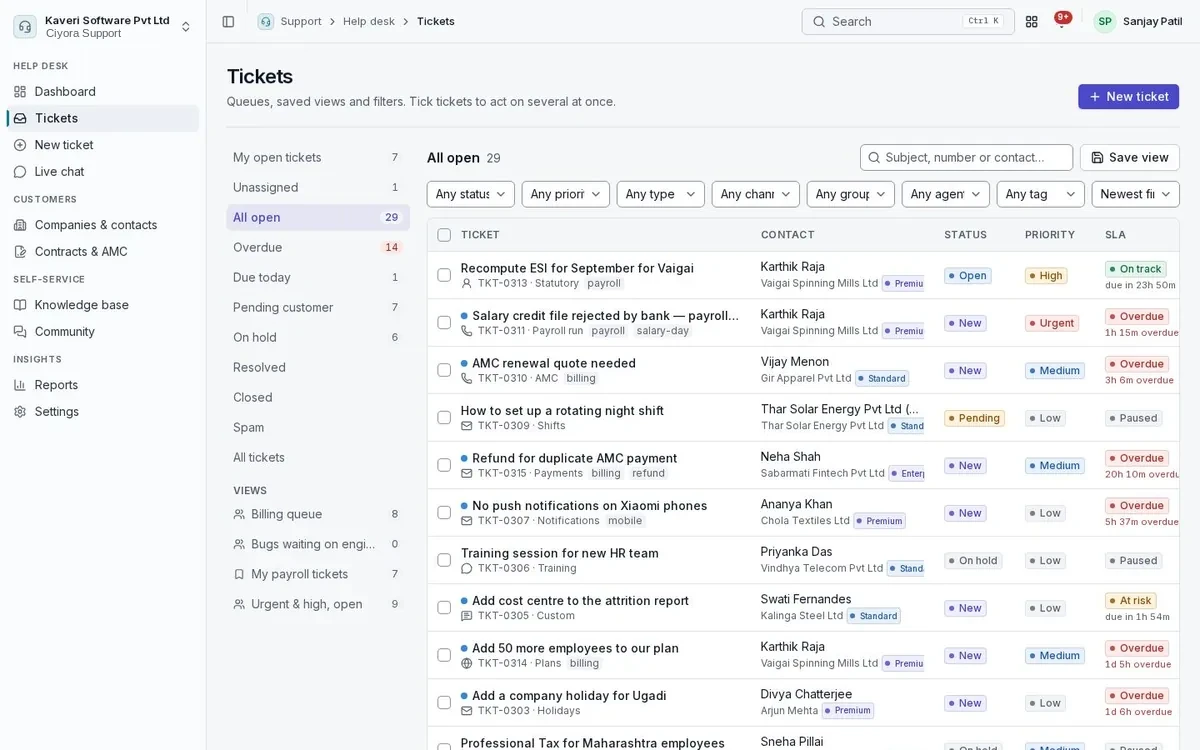The width and height of the screenshot is (1200, 750).
Task: Click the Community chat icon
Action: pos(20,331)
